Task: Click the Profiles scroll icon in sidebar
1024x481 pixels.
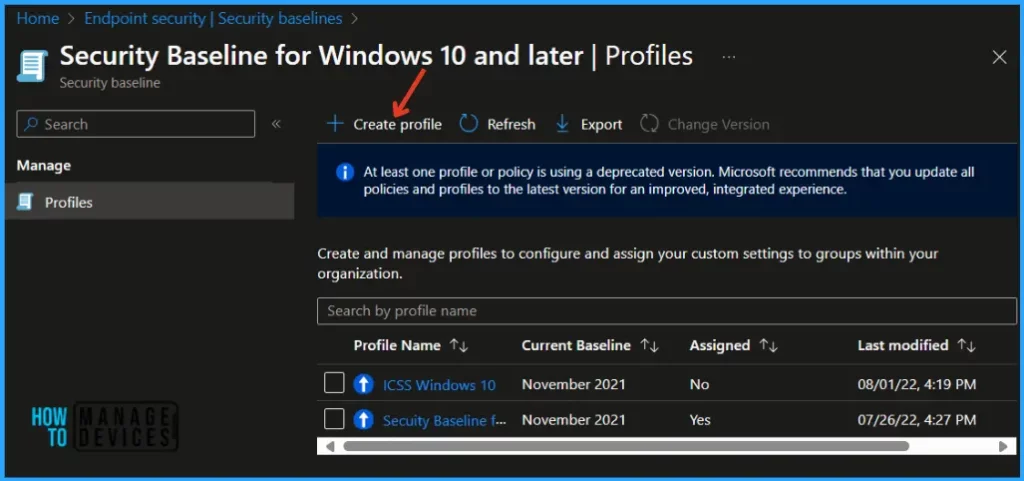Action: click(24, 202)
